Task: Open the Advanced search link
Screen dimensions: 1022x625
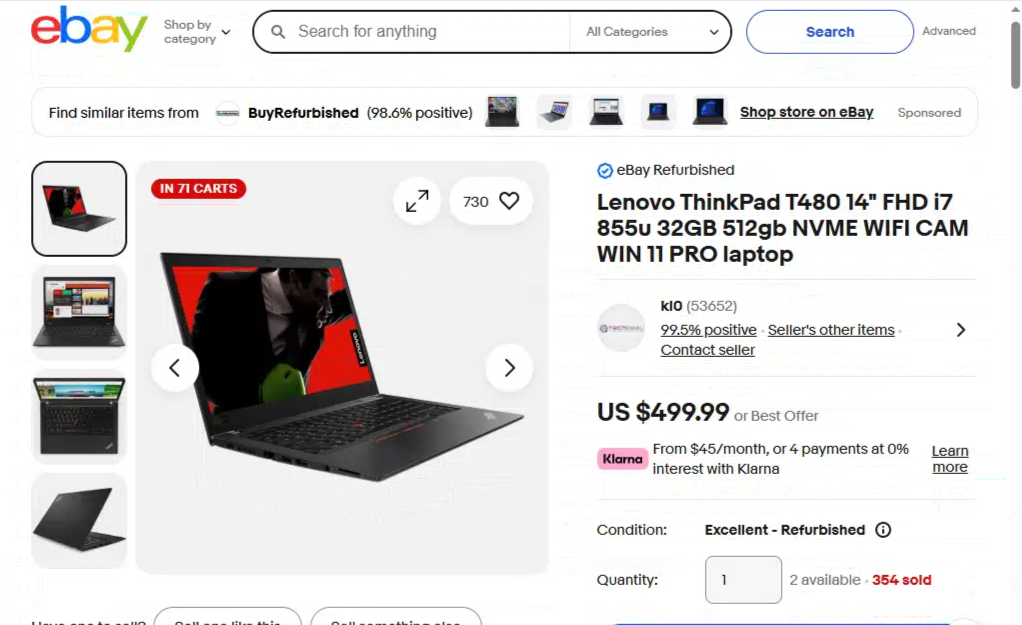Action: [x=949, y=31]
